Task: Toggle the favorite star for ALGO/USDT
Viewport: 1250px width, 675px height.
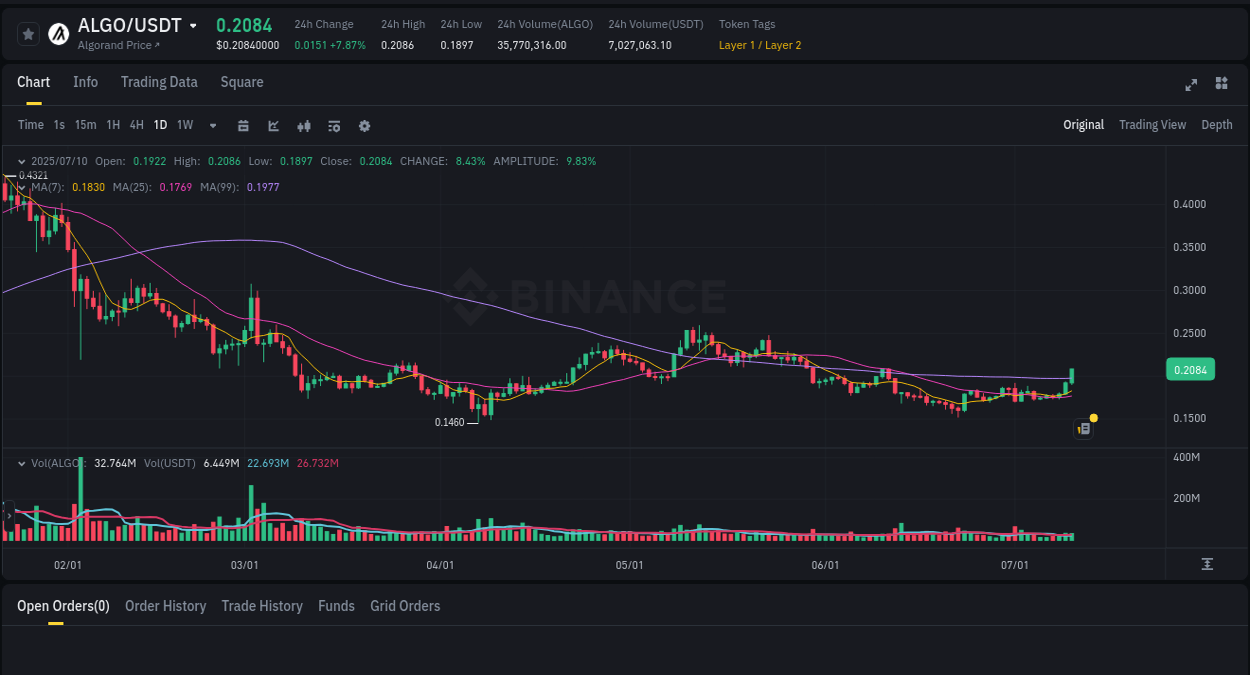Action: (28, 33)
